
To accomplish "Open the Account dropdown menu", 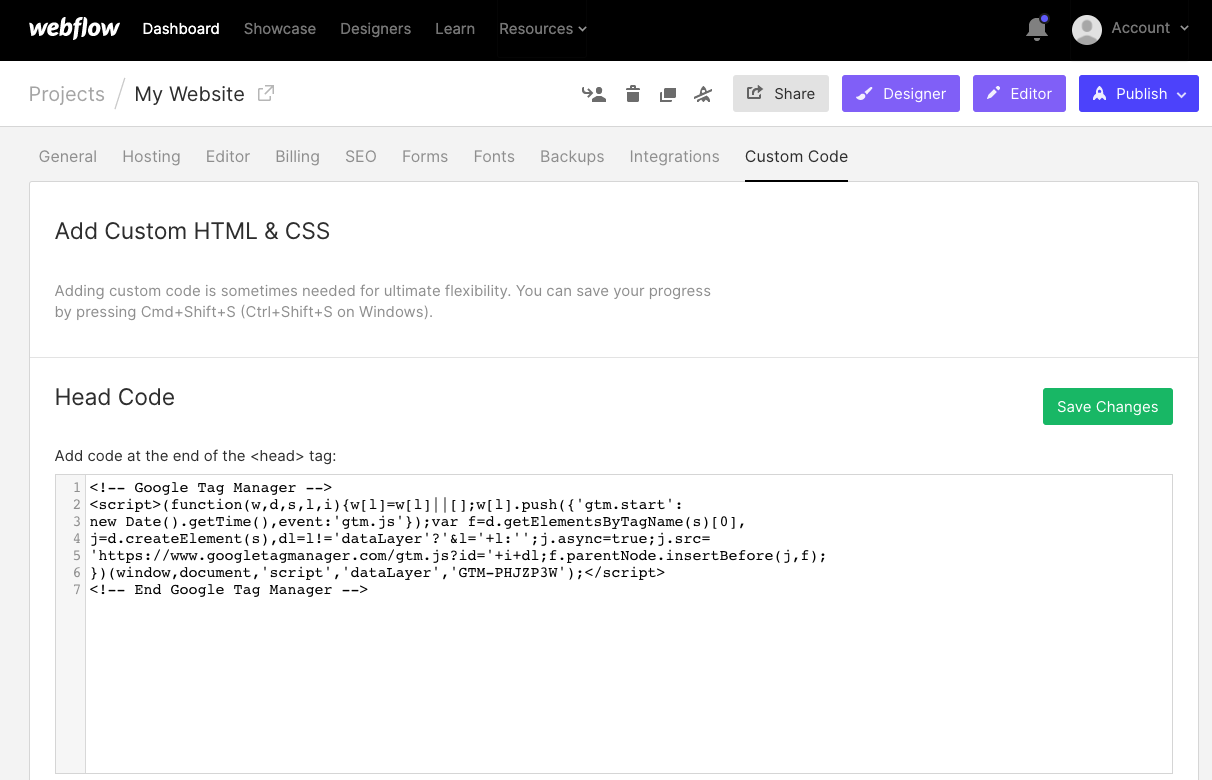I will click(x=1150, y=28).
